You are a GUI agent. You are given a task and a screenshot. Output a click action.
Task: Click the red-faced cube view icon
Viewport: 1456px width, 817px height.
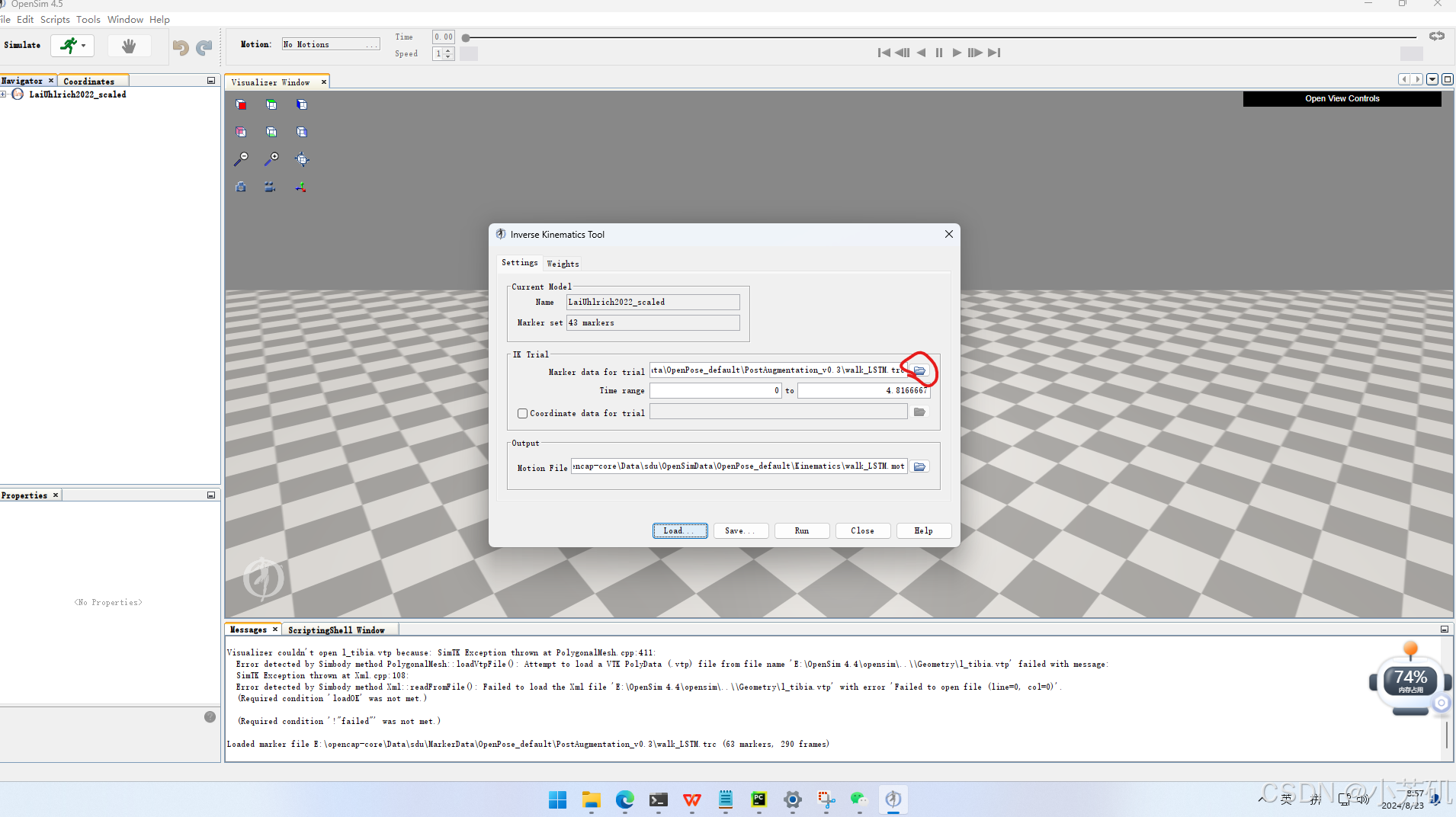242,104
